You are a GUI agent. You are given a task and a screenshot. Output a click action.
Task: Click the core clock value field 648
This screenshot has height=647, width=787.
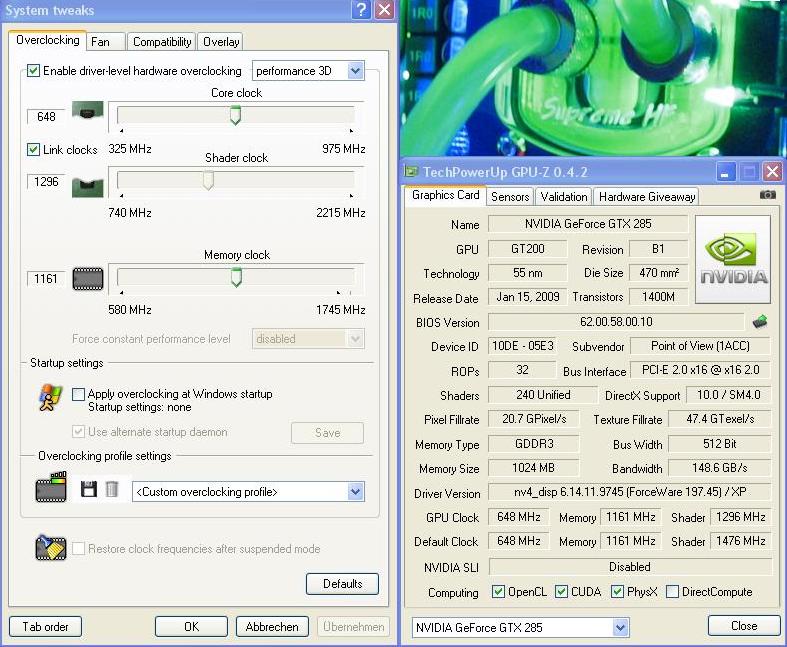point(46,116)
